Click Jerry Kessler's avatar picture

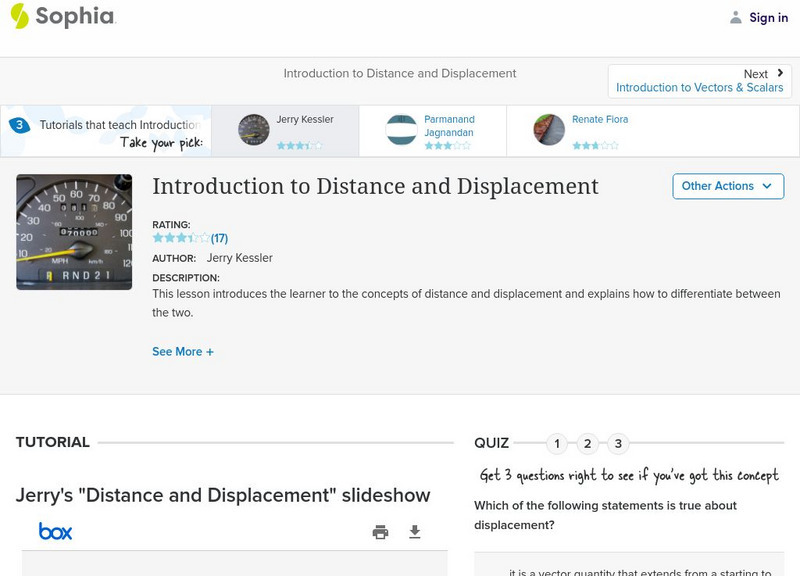coord(253,130)
